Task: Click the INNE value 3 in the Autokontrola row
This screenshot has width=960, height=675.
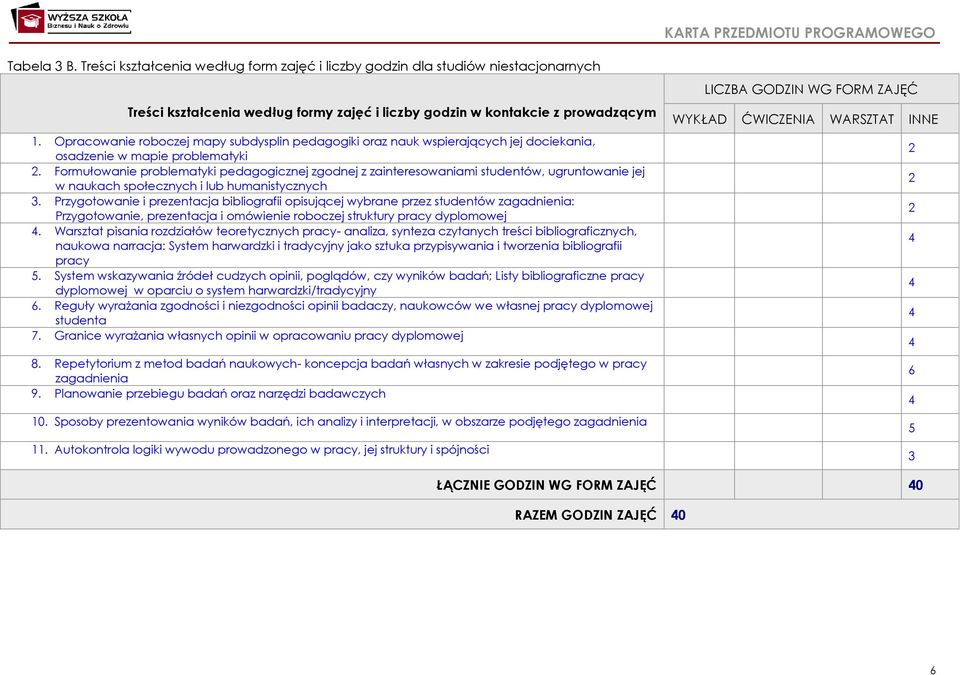Action: pos(912,456)
